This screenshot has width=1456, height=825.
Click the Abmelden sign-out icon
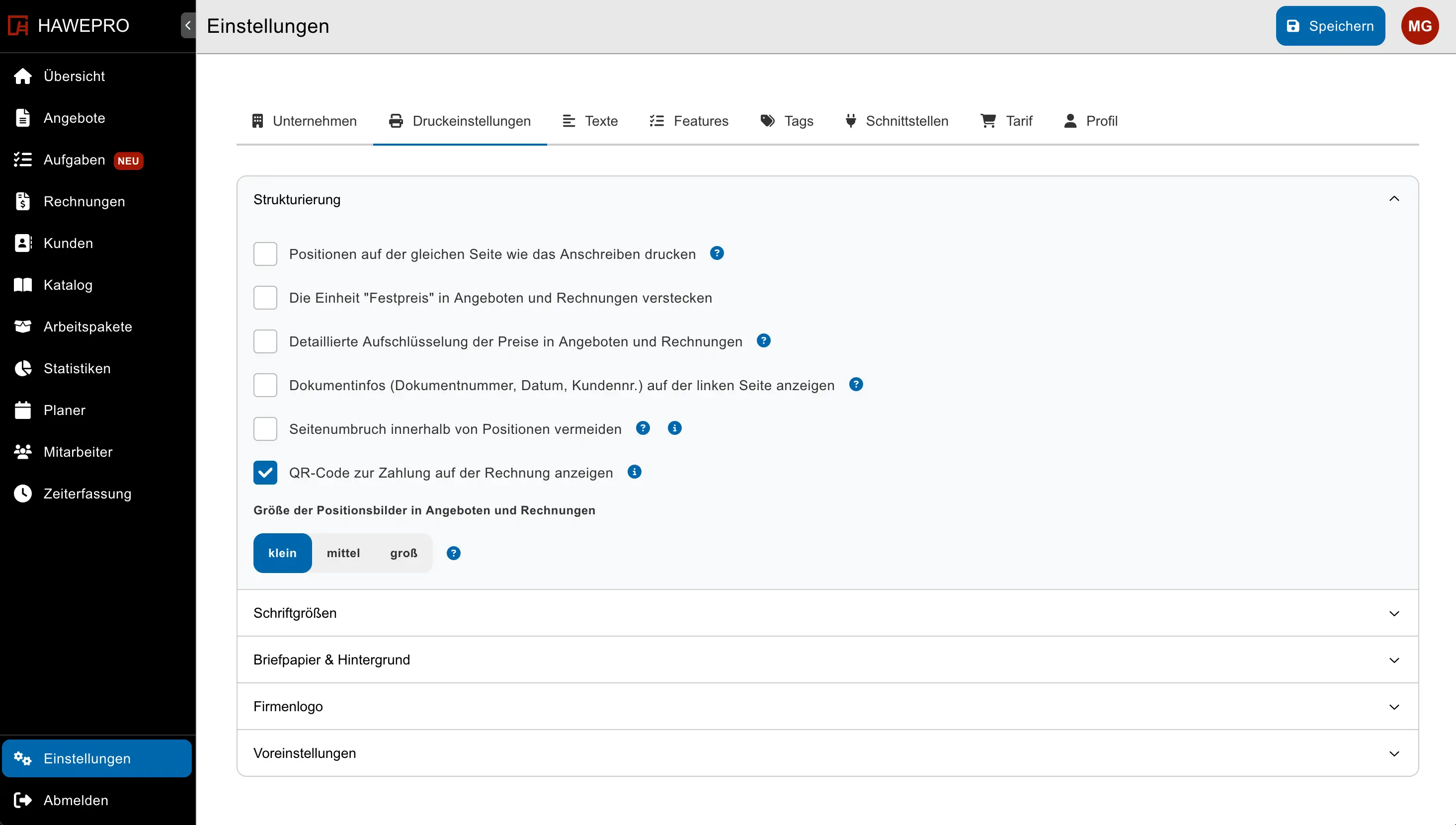click(x=23, y=800)
